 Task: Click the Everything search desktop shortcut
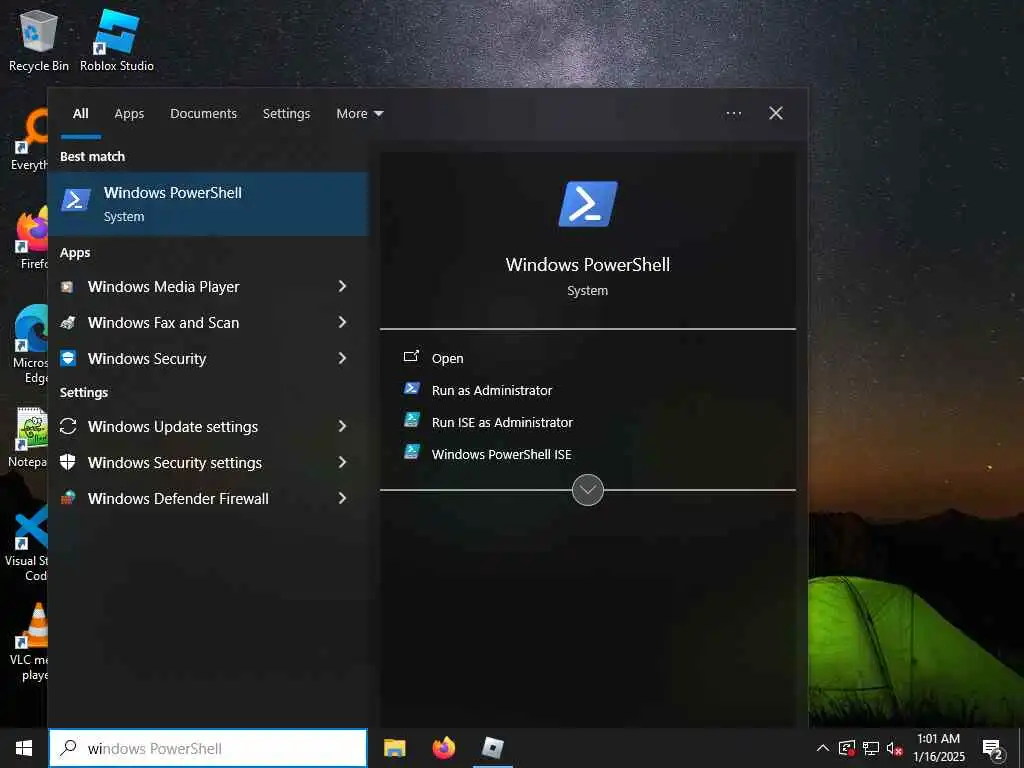(x=29, y=140)
